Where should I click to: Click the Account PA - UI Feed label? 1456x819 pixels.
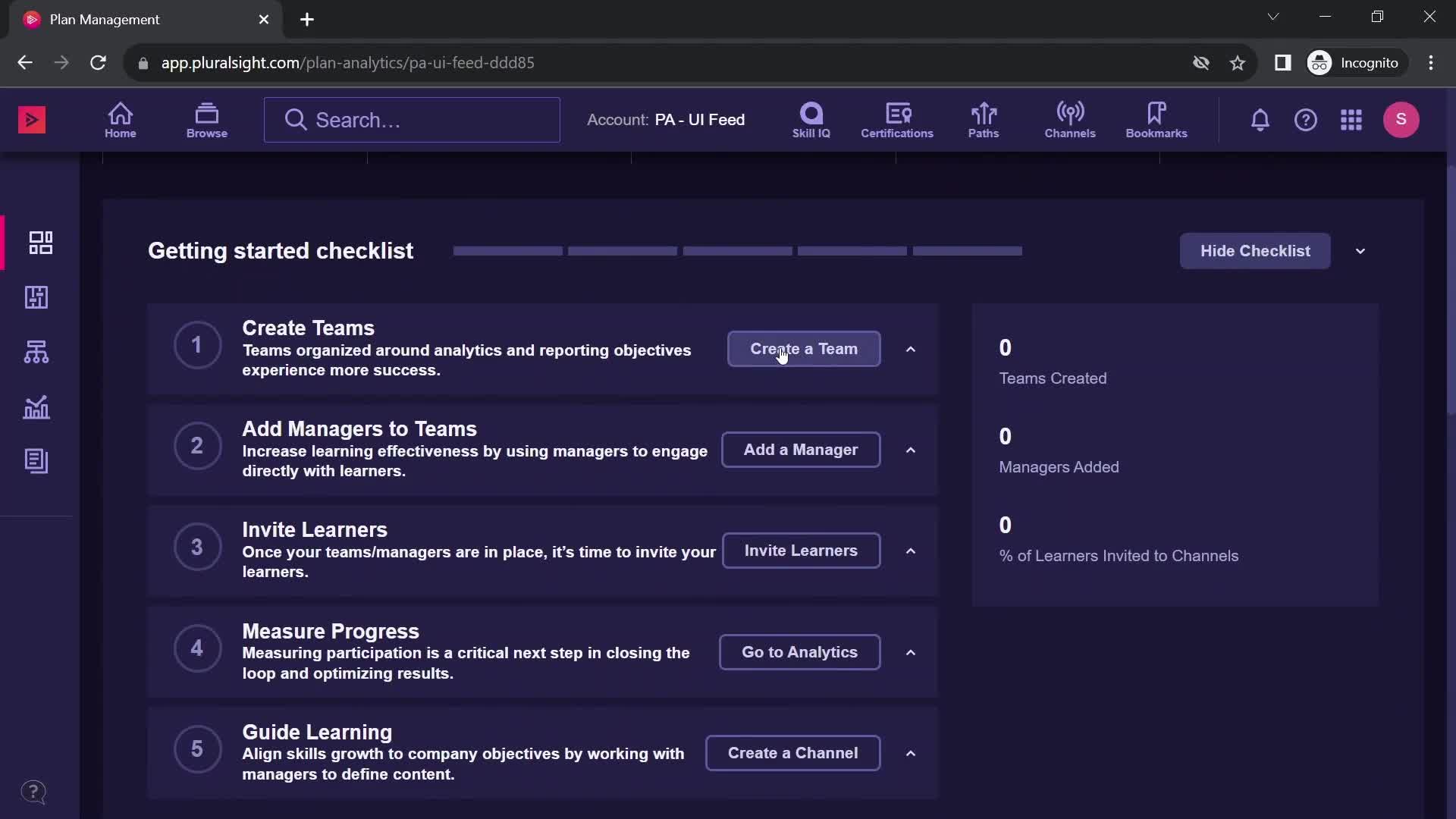(666, 120)
